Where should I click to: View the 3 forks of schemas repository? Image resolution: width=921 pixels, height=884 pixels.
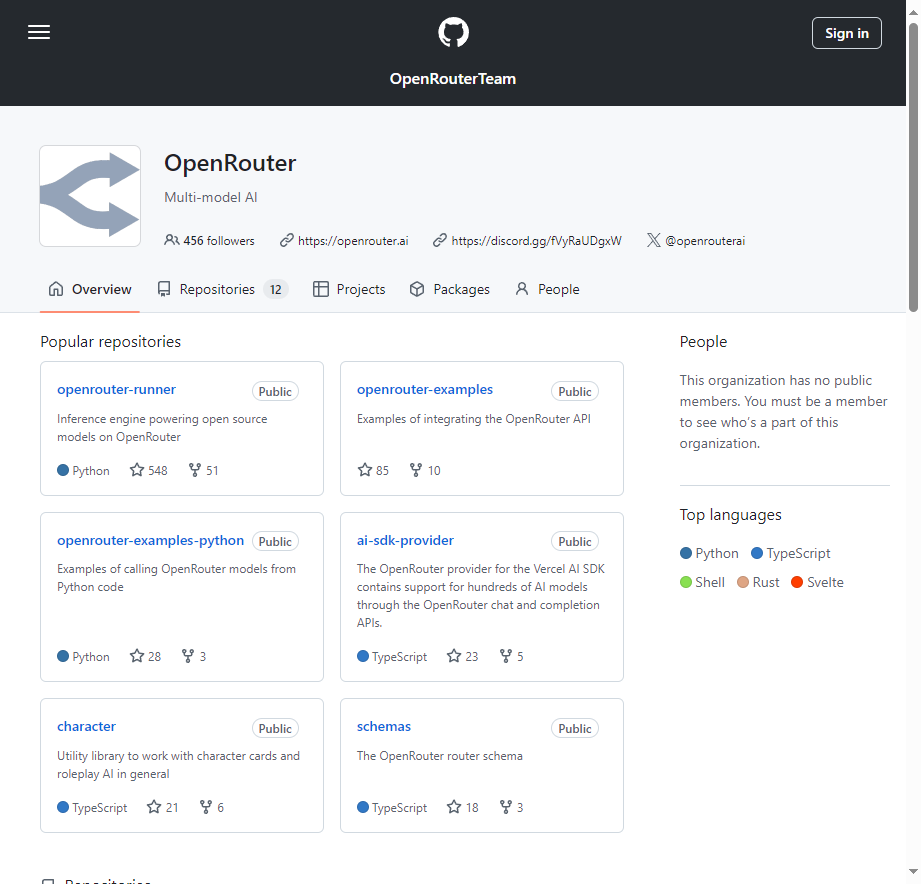point(511,808)
